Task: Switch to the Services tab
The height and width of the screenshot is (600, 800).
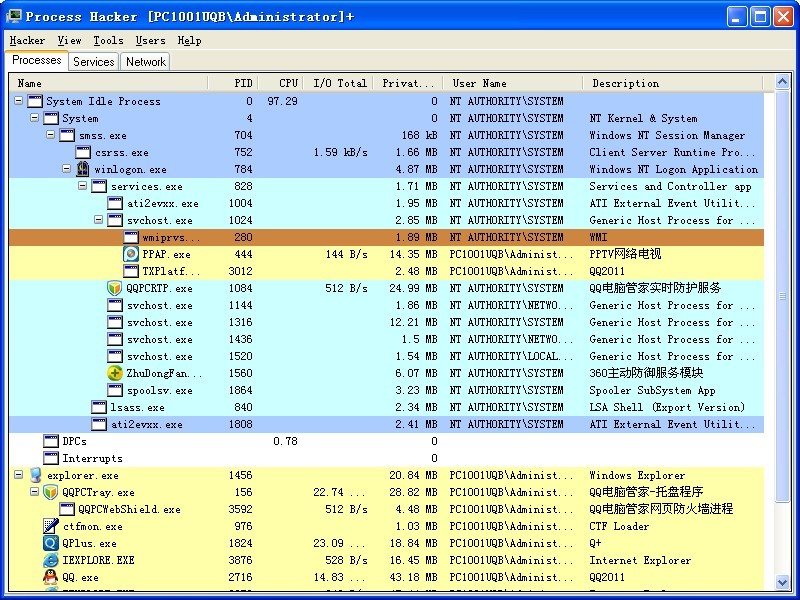Action: (x=94, y=62)
